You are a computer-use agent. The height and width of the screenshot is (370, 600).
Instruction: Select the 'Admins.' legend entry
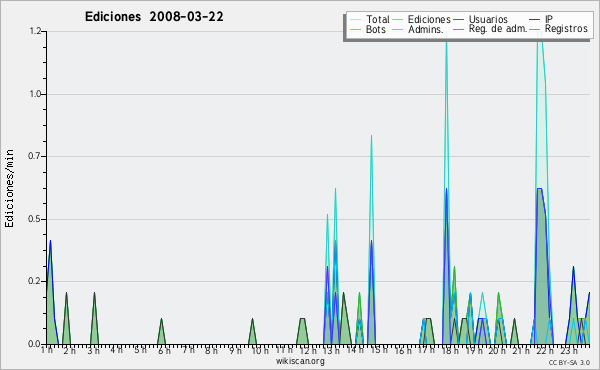[426, 29]
